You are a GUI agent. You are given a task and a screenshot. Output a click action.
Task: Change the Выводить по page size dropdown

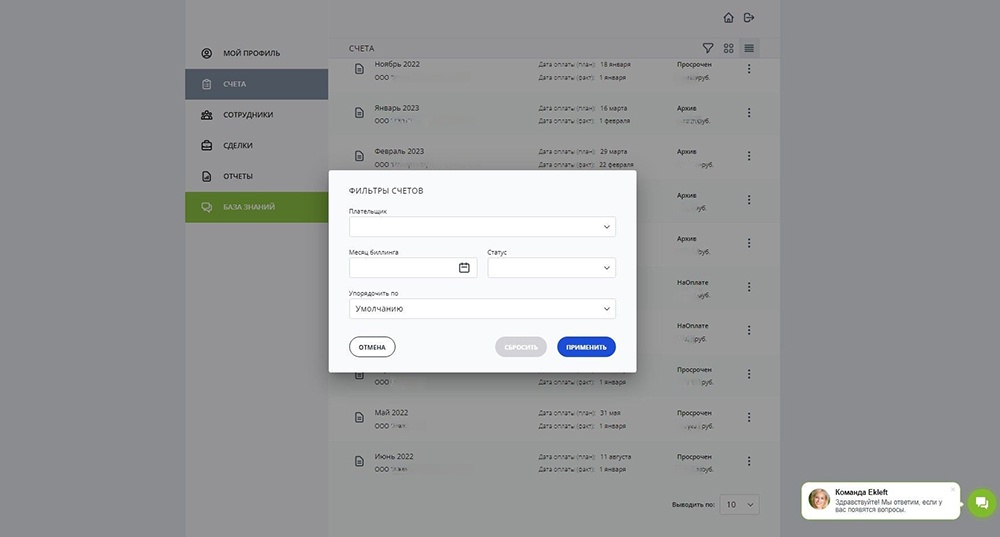(x=739, y=504)
